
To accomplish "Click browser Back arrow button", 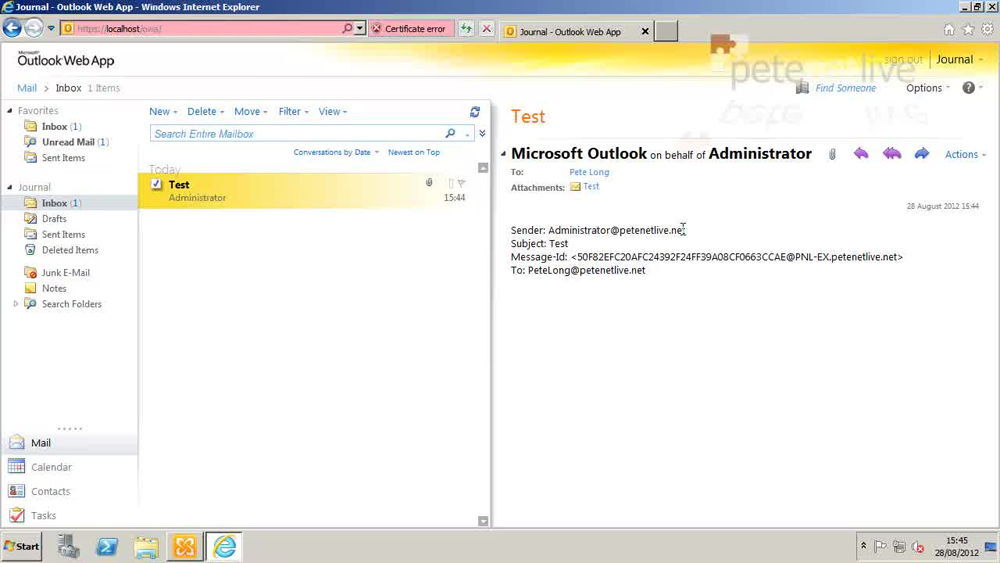I will point(12,28).
